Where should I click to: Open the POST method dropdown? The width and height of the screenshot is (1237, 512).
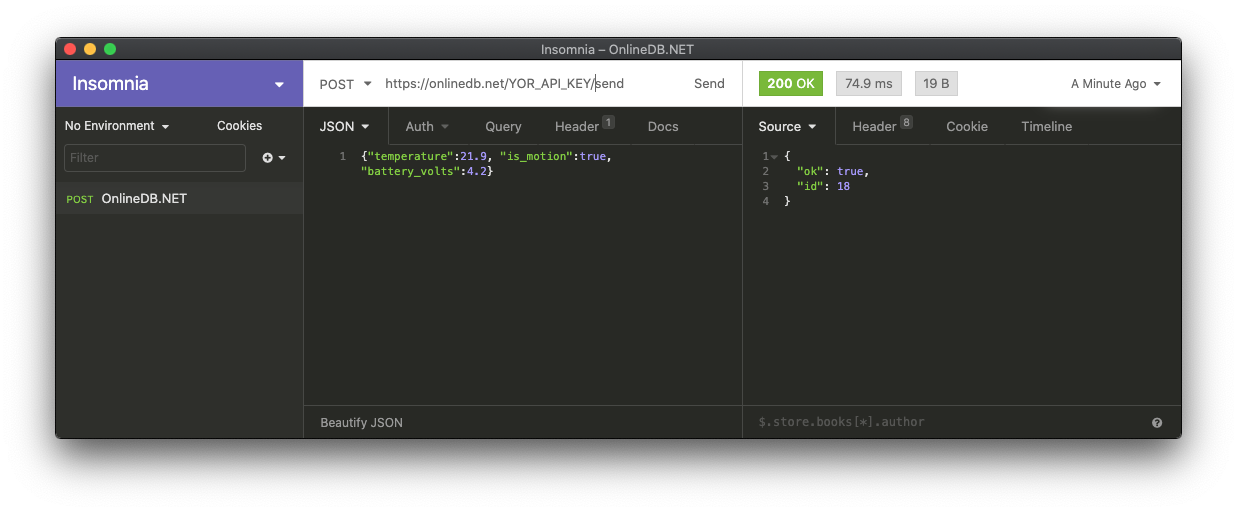[x=345, y=84]
